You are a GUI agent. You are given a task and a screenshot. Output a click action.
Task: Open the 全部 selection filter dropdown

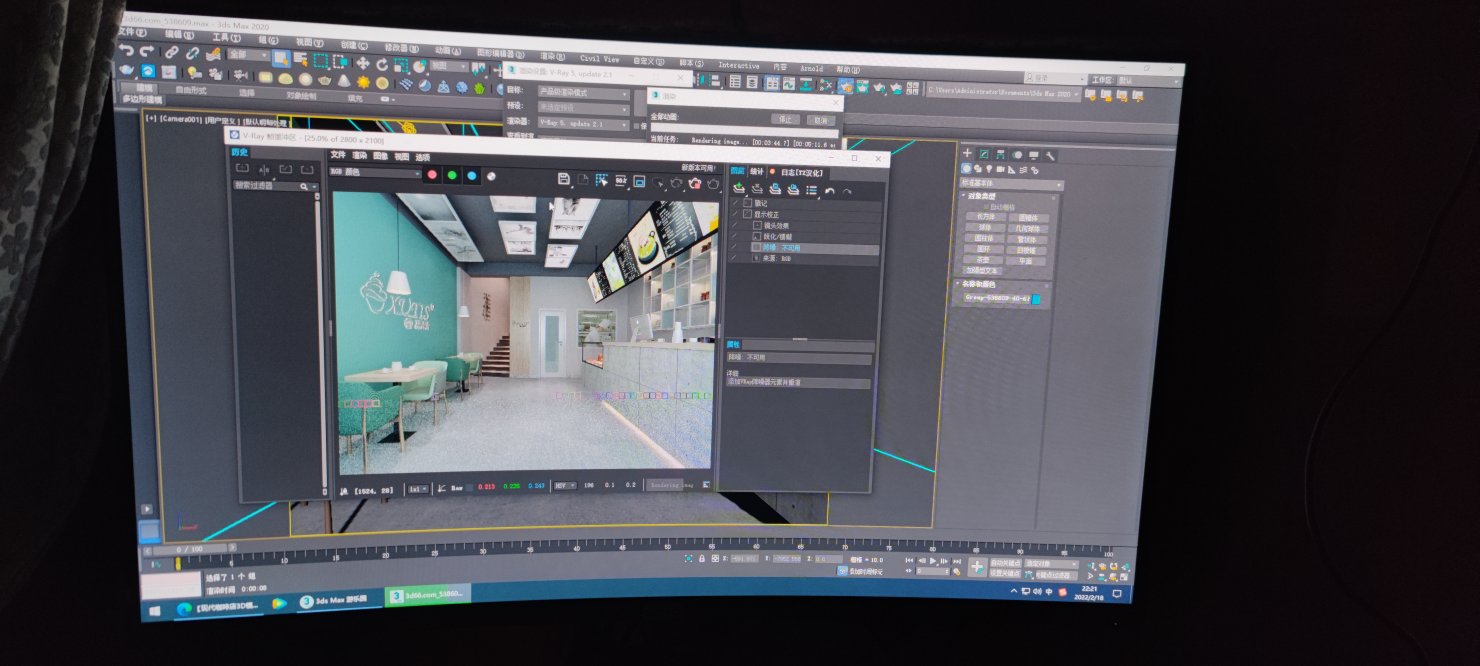click(246, 54)
